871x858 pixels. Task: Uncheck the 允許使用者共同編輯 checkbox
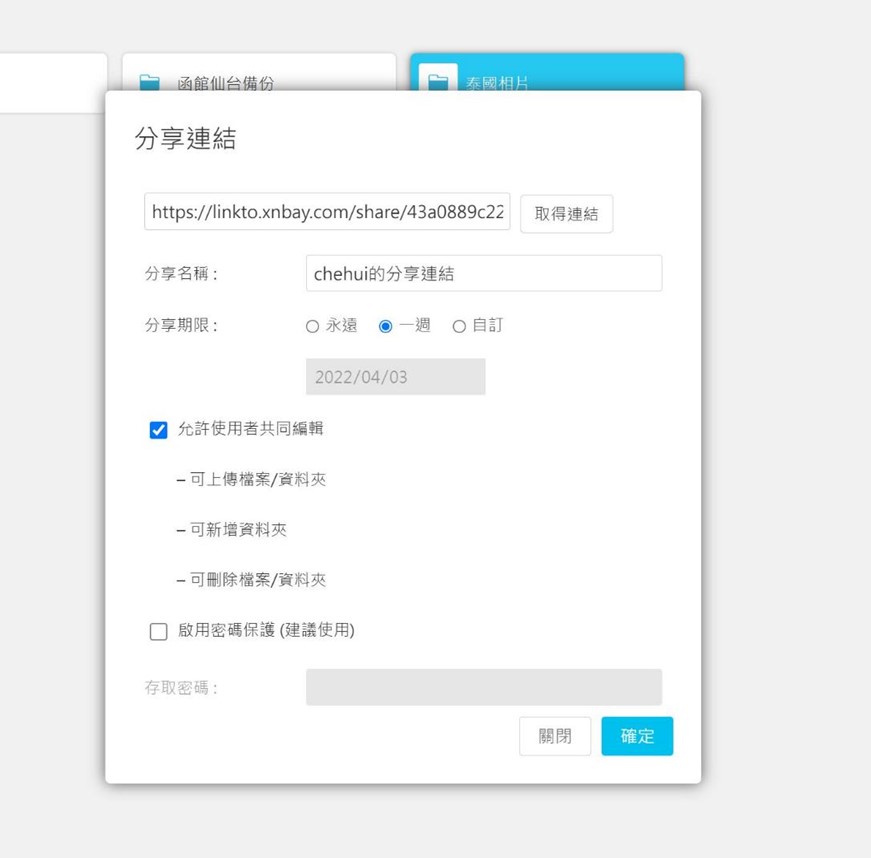click(158, 430)
